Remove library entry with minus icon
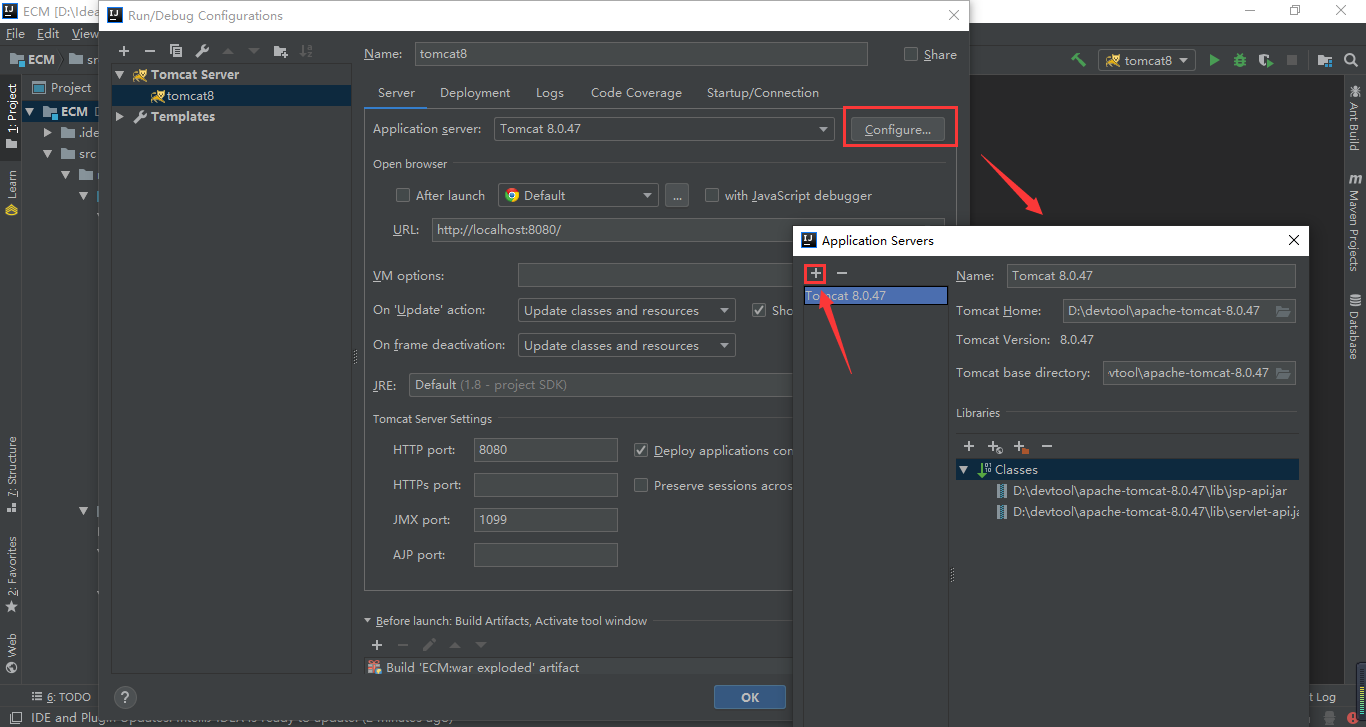Viewport: 1366px width, 727px height. coord(1047,446)
